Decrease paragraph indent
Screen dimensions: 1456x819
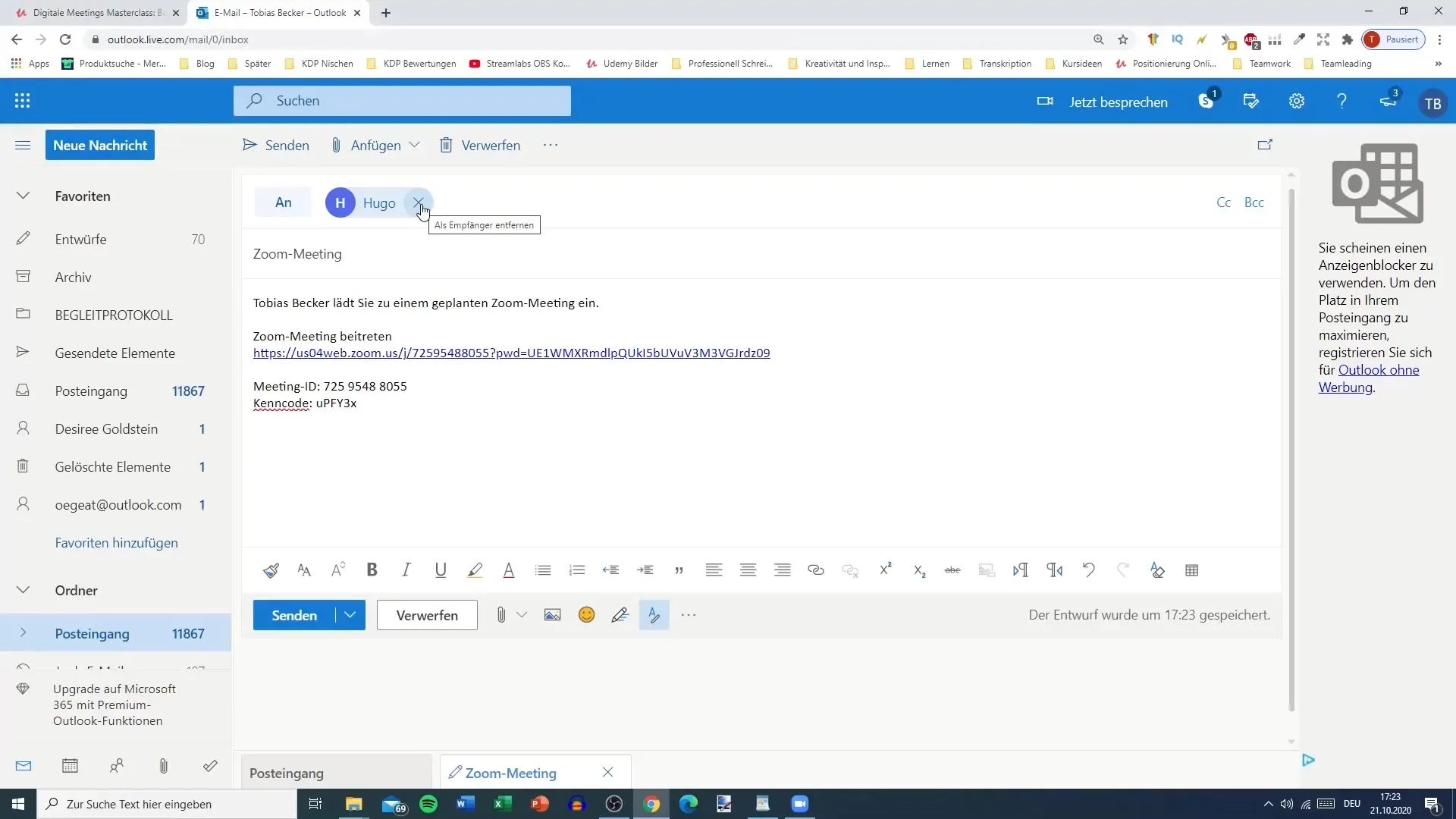[x=611, y=570]
